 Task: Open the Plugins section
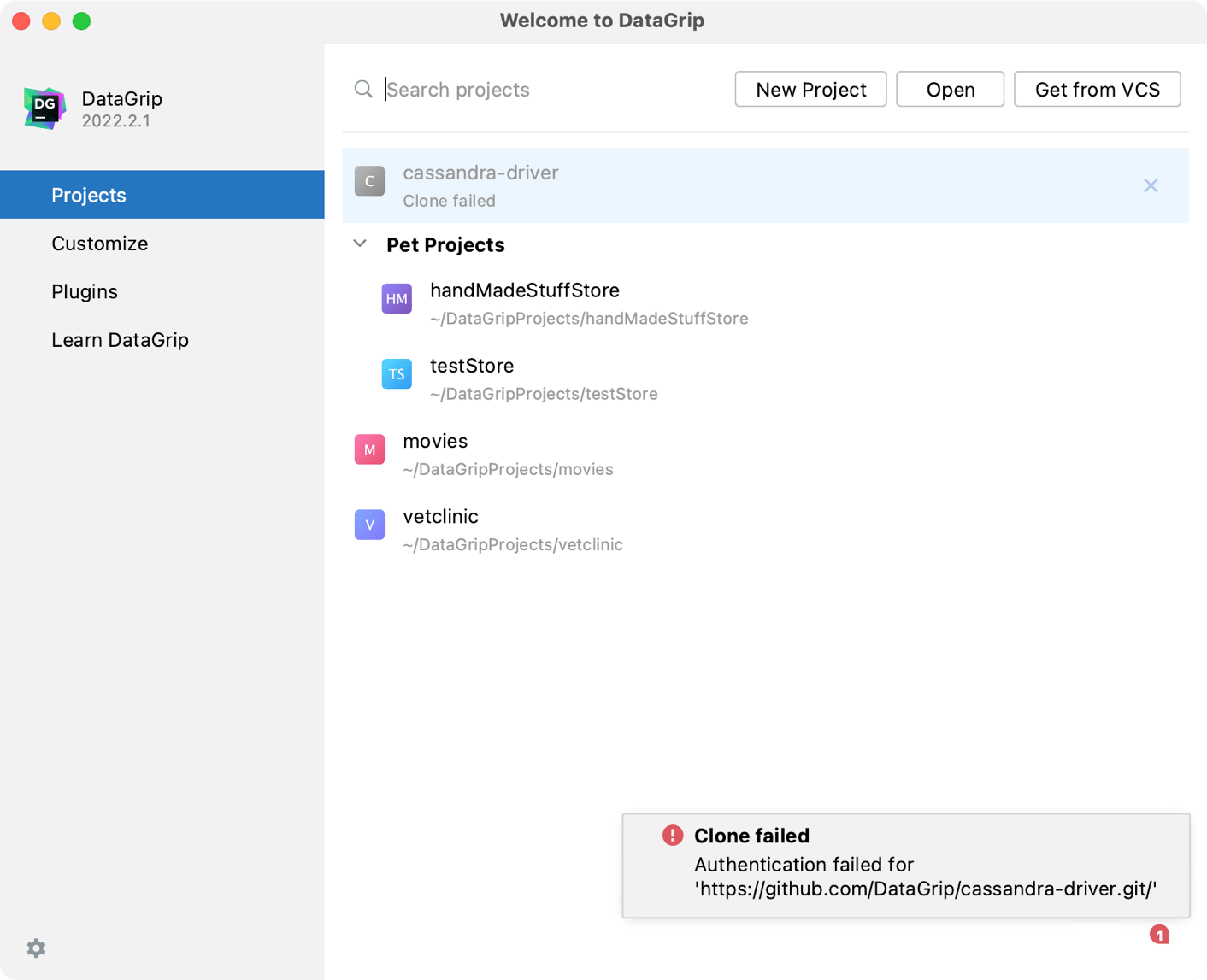coord(85,291)
